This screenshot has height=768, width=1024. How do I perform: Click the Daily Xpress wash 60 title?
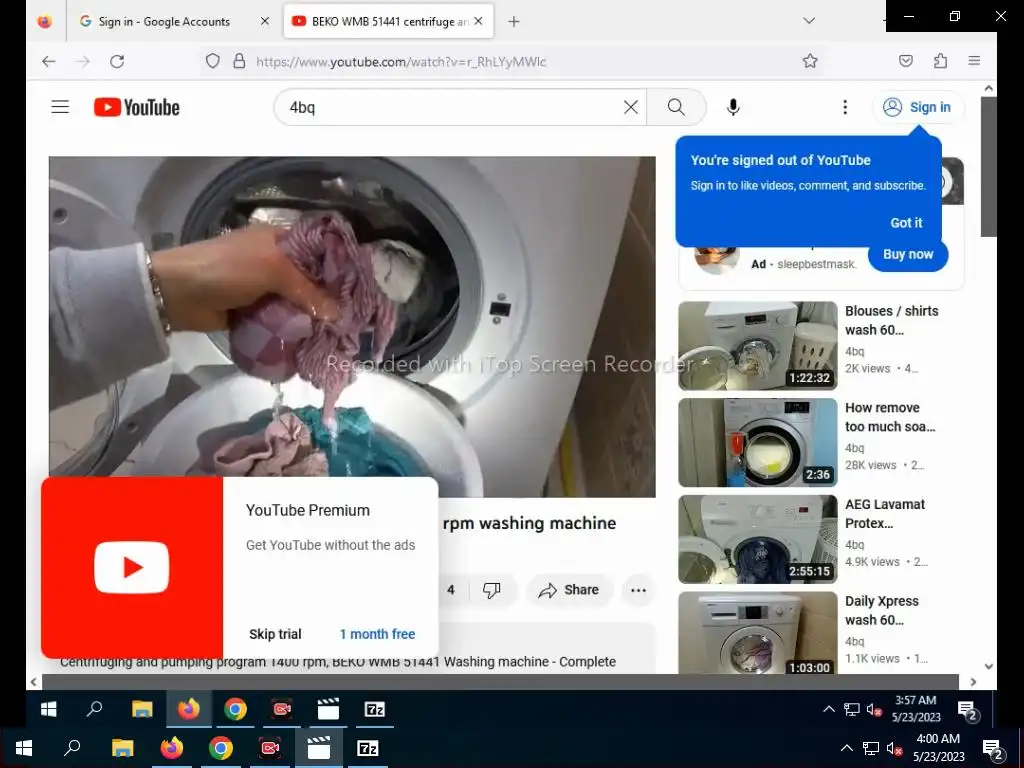click(882, 611)
